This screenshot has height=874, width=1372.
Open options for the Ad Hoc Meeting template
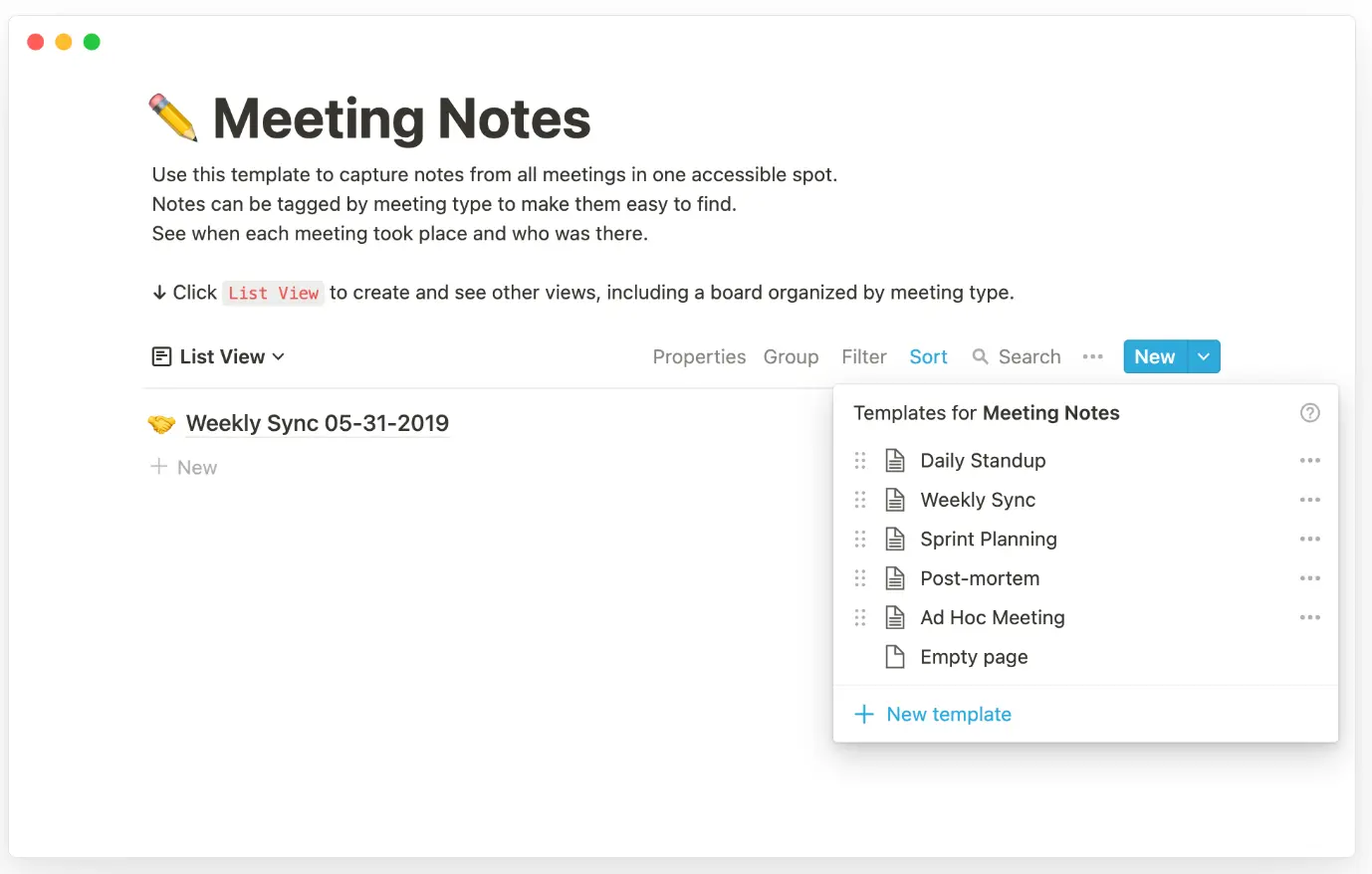(x=1310, y=617)
